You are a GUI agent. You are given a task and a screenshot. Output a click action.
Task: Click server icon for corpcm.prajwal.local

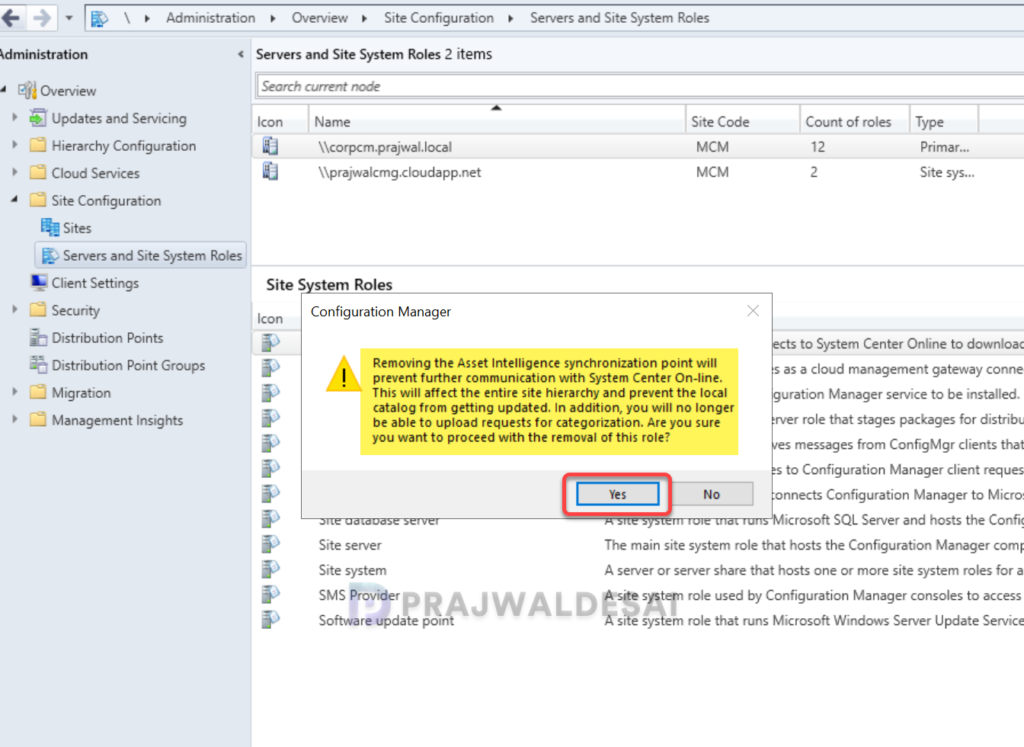(270, 146)
